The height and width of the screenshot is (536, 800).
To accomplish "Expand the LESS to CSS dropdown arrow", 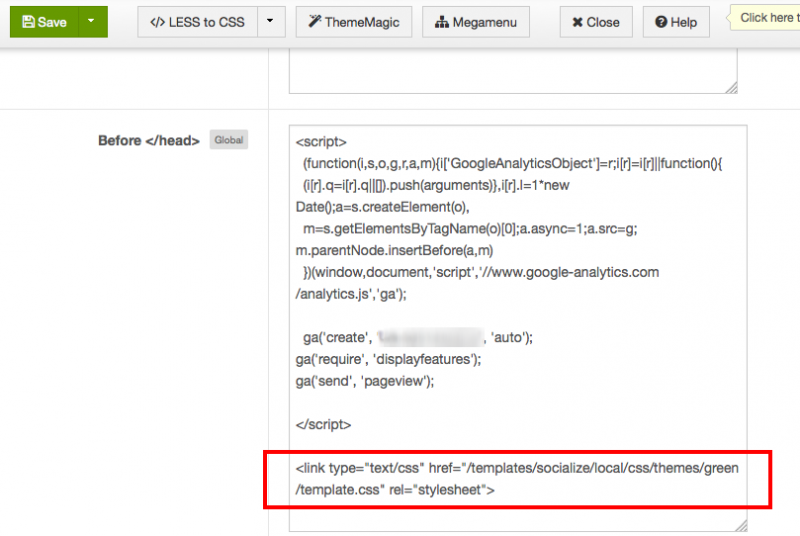I will 271,22.
